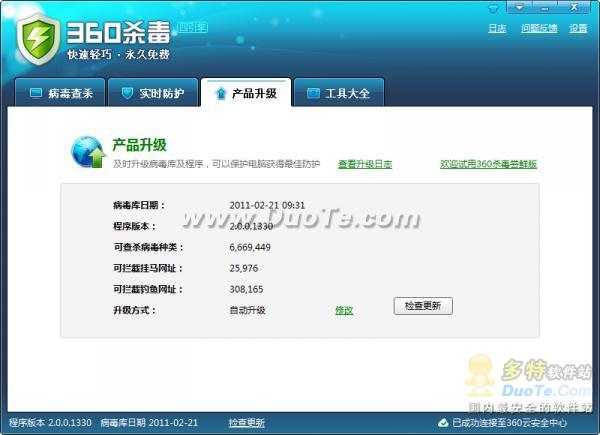Click the 可拦截钓鱼网址 value 308,165

246,289
